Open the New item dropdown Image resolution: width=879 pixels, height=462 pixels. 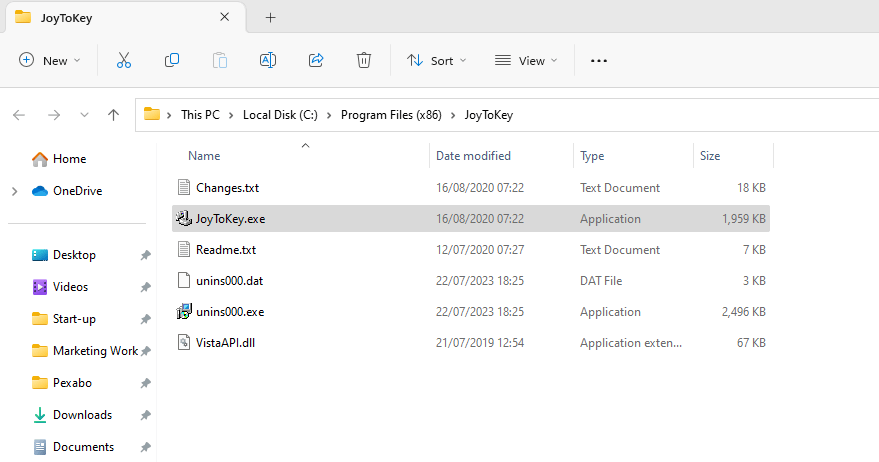[x=49, y=61]
